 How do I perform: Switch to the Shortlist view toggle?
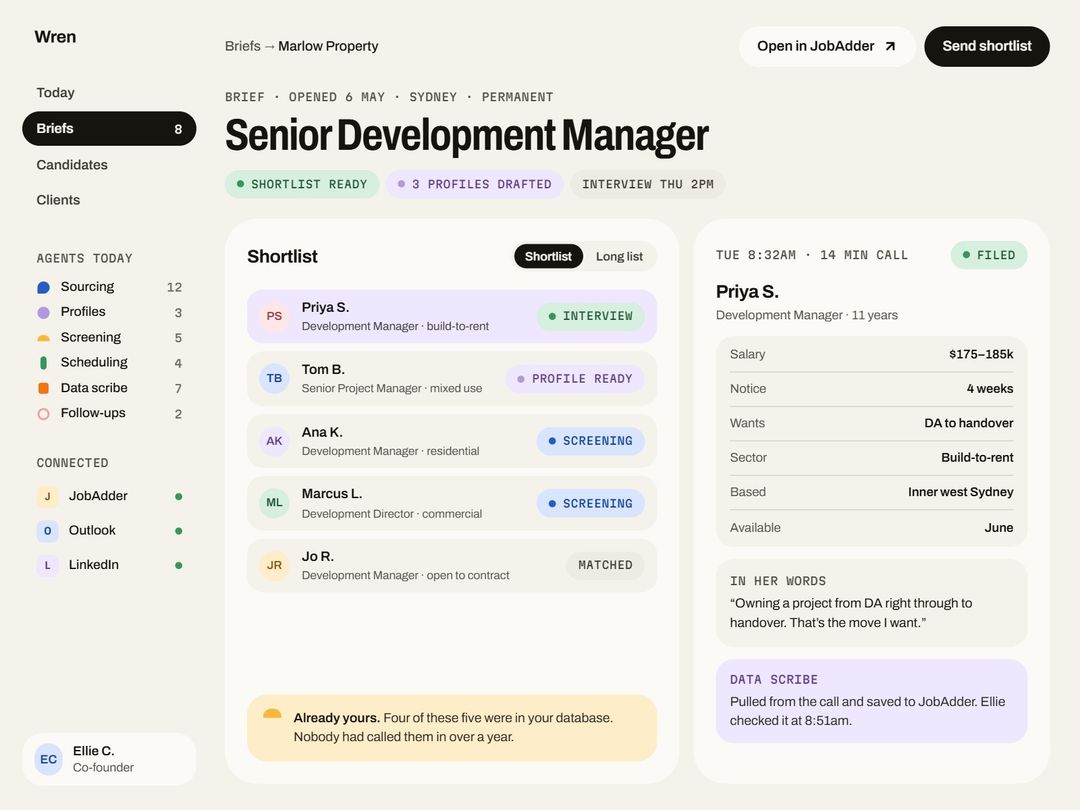tap(548, 256)
